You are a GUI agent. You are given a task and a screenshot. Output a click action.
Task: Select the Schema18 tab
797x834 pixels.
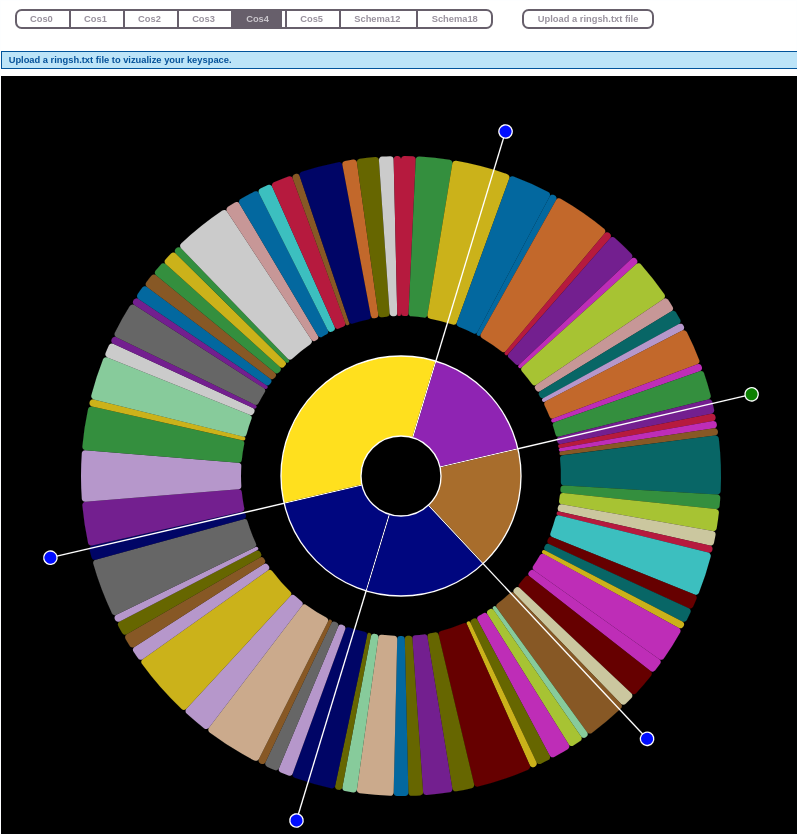(x=455, y=19)
